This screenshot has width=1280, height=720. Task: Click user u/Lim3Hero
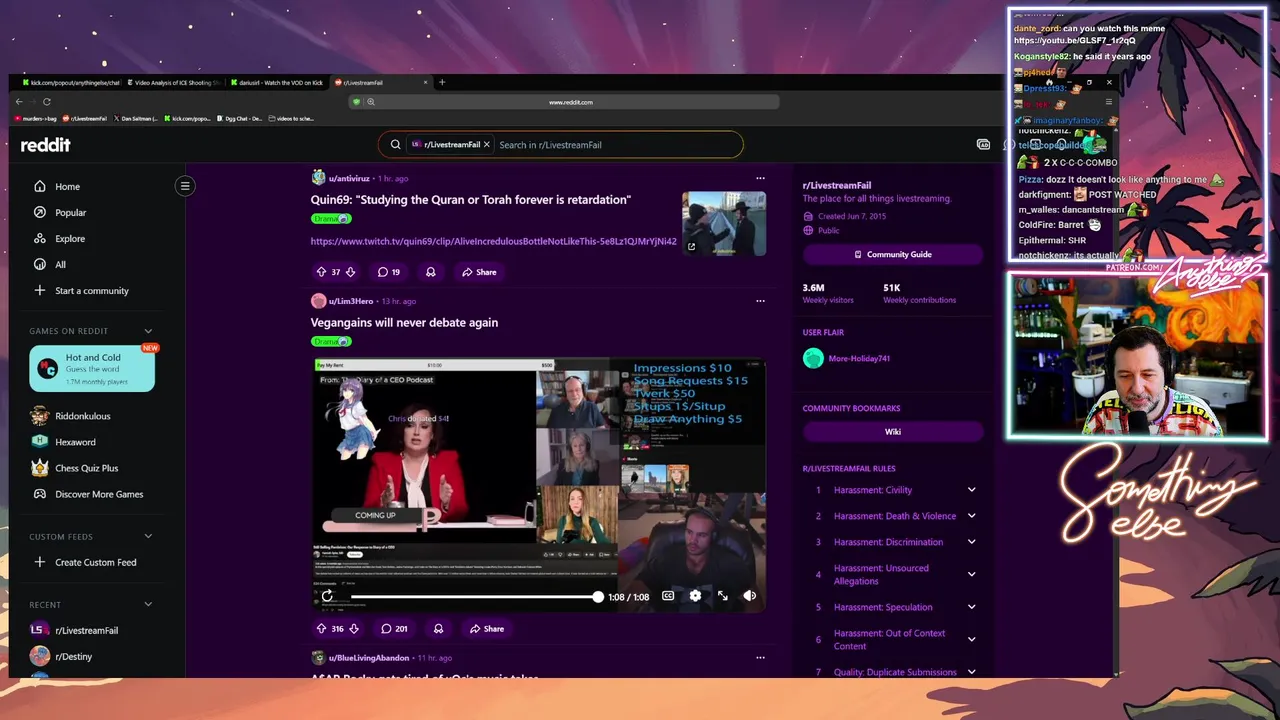pyautogui.click(x=351, y=301)
